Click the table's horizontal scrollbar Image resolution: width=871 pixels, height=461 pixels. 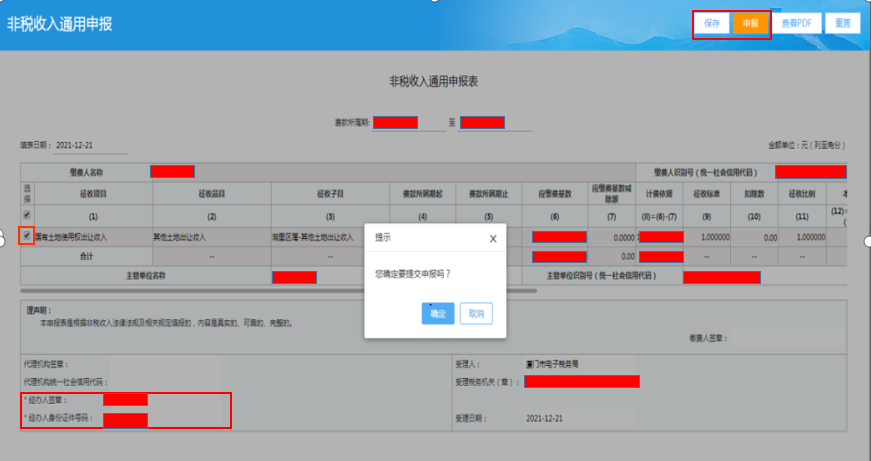(278, 290)
